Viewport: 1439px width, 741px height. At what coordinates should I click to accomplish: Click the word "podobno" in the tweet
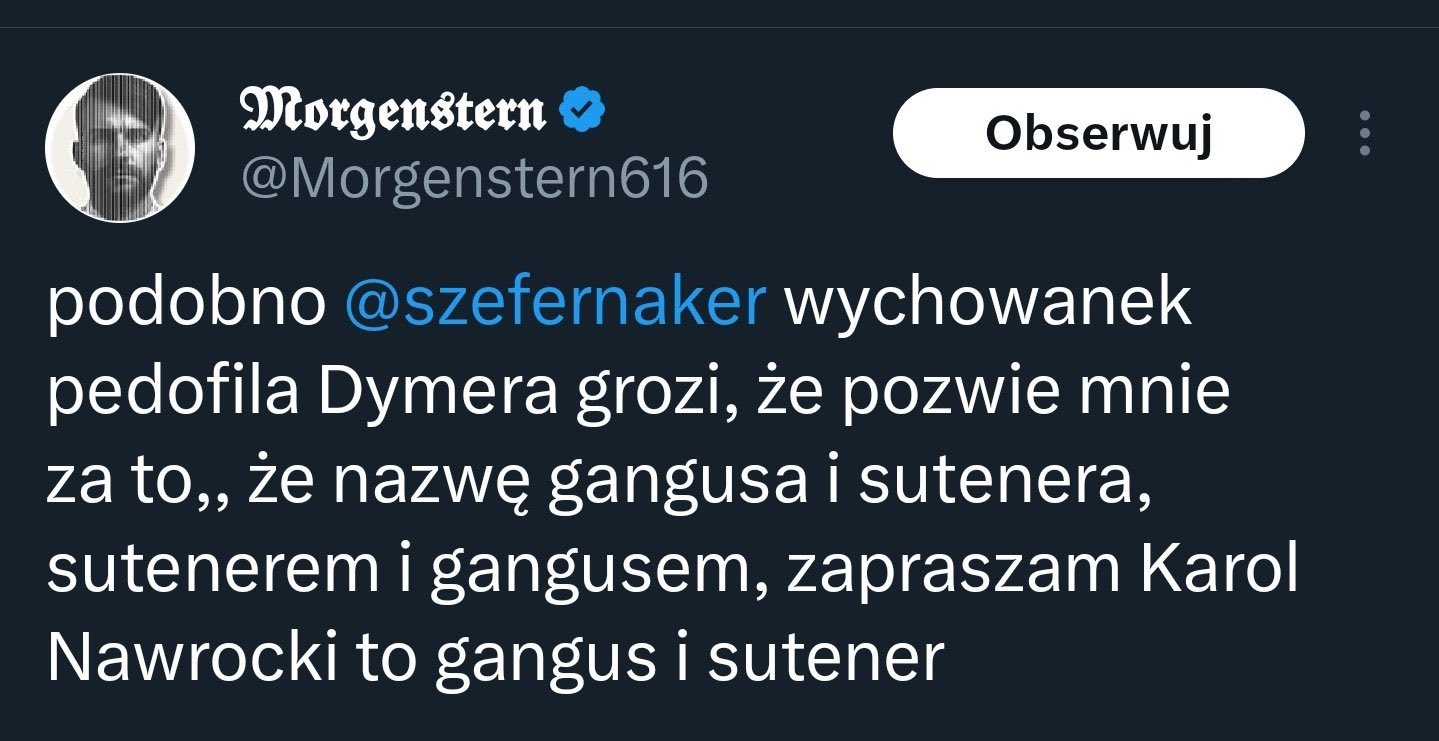(186, 305)
